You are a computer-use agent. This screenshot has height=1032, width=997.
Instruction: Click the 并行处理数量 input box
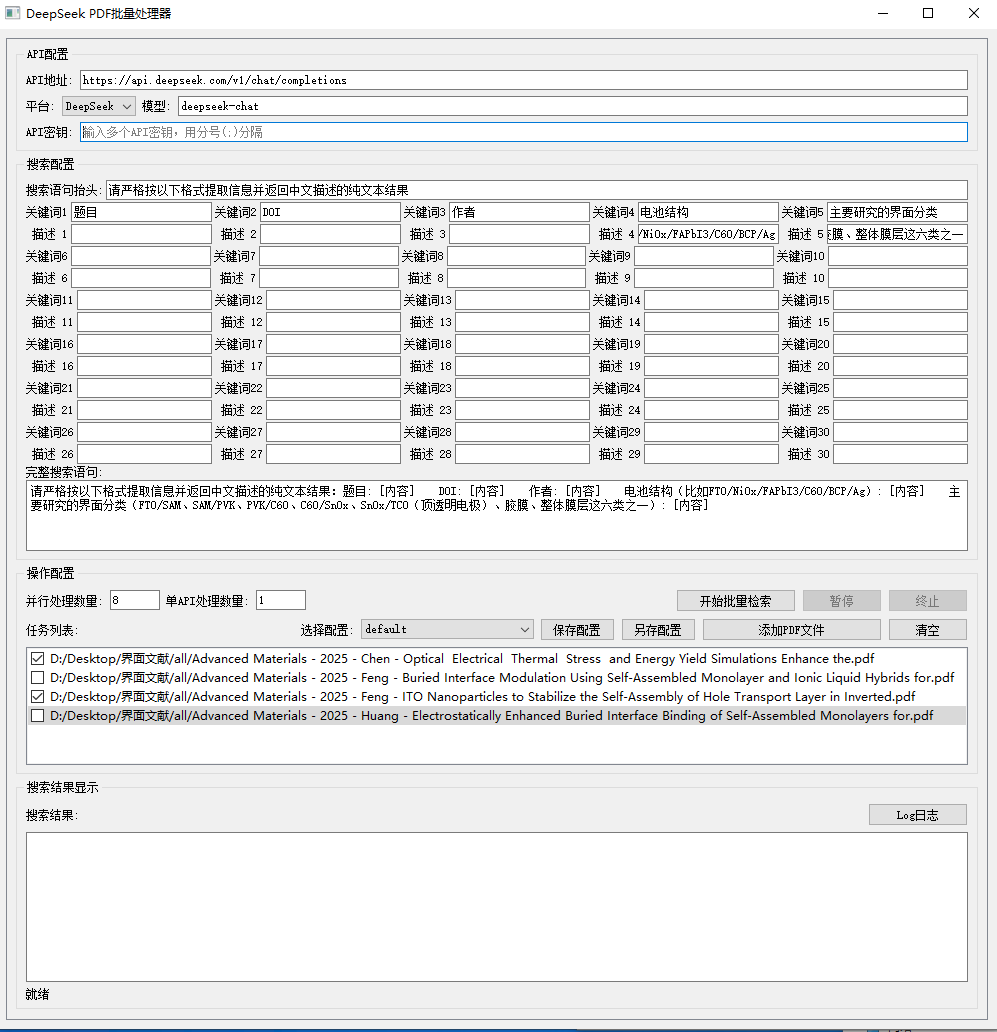[134, 600]
